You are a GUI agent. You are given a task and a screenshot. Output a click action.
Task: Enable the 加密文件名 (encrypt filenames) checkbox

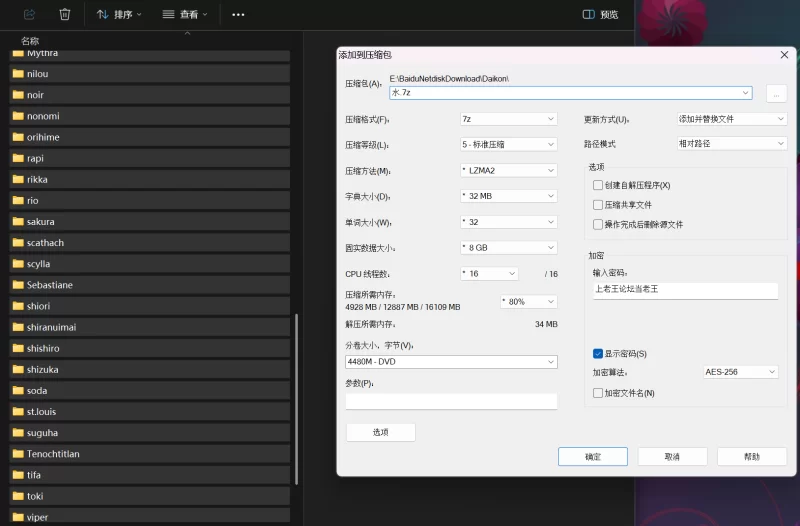[x=598, y=393]
